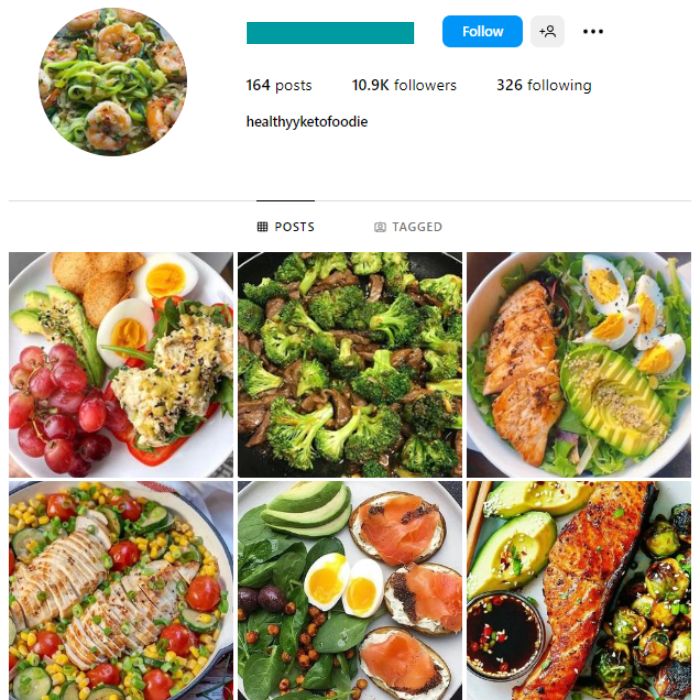Open the glazed salmon brussels sprouts post
Viewport: 700px width, 700px height.
tap(579, 591)
